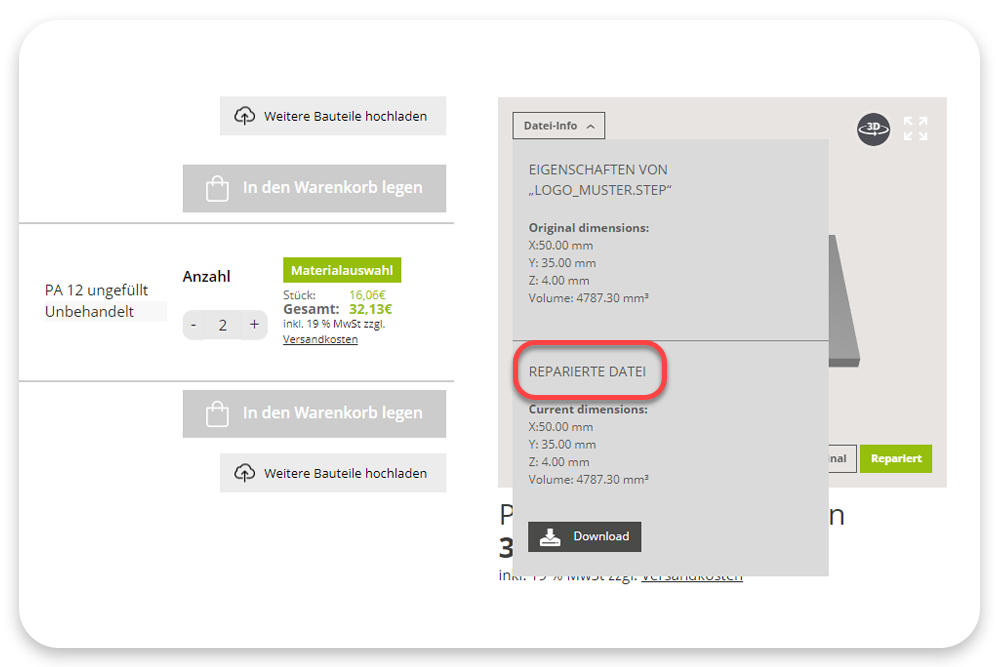Decrease quantity using the minus stepper
Viewport: 1000px width, 667px height.
tap(193, 324)
